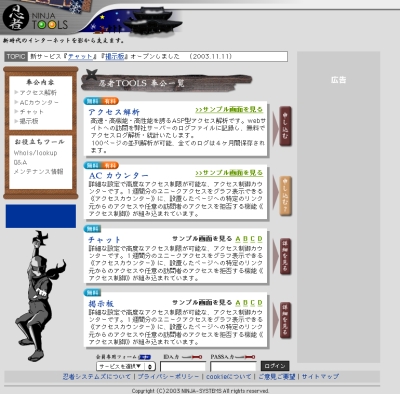Select 掲示板 in the sidebar menu
The height and width of the screenshot is (394, 400).
point(29,121)
